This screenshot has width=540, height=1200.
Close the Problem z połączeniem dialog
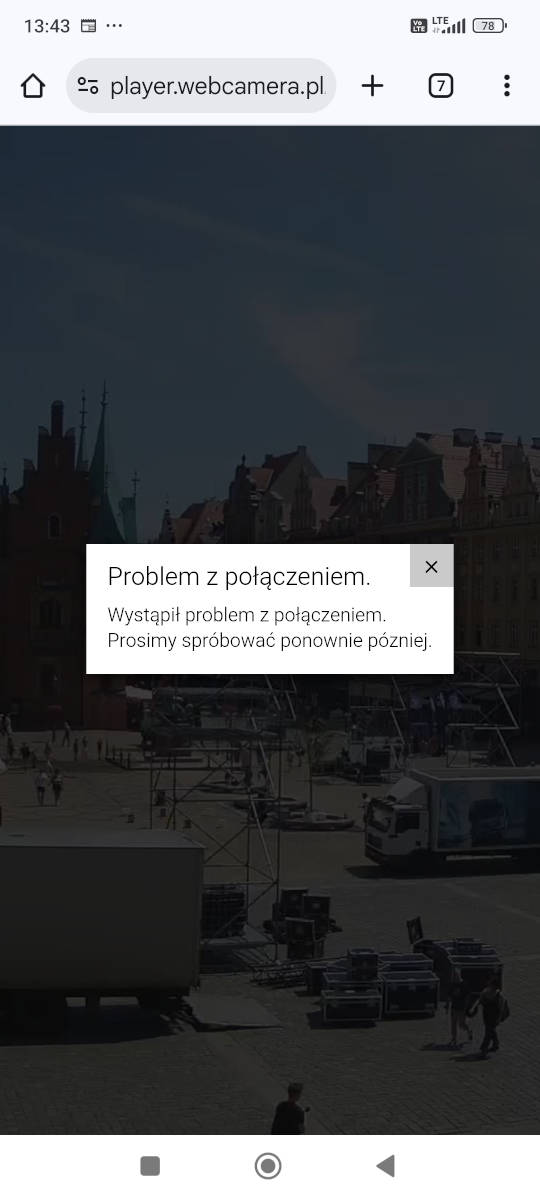(431, 566)
